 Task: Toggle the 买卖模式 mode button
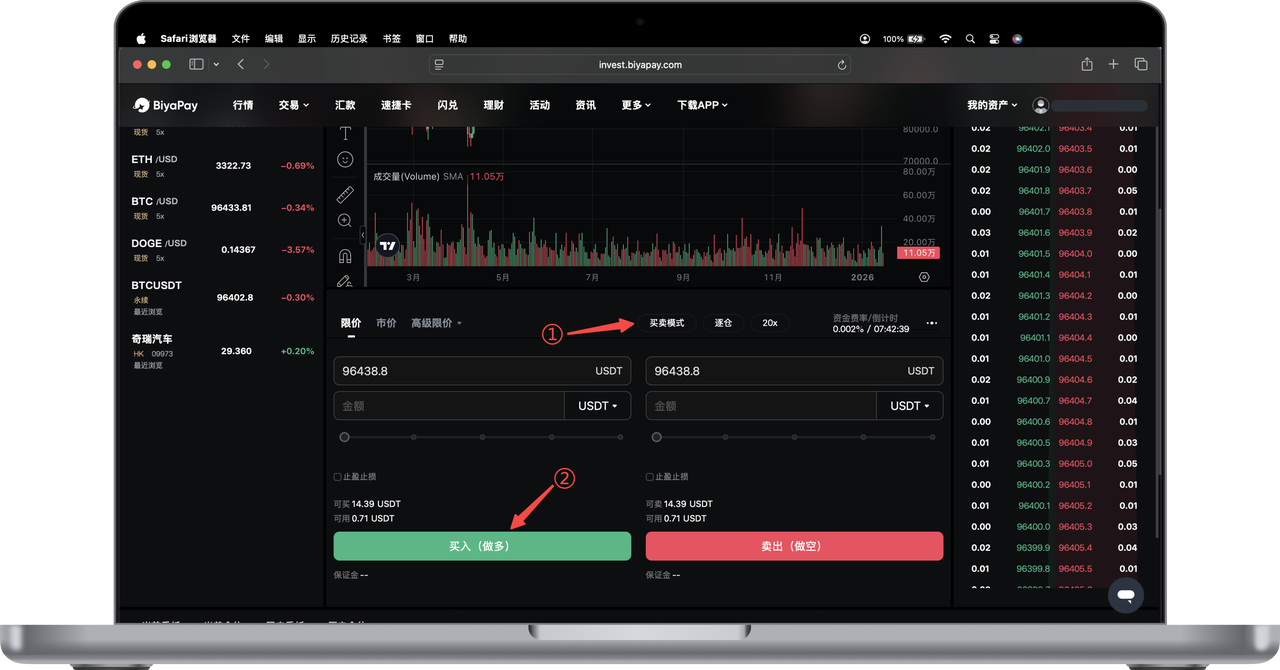click(666, 323)
